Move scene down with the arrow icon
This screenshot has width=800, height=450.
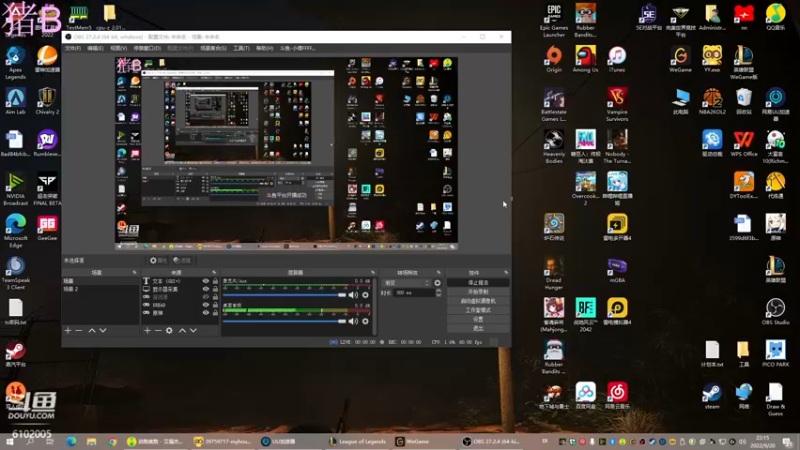[x=103, y=331]
